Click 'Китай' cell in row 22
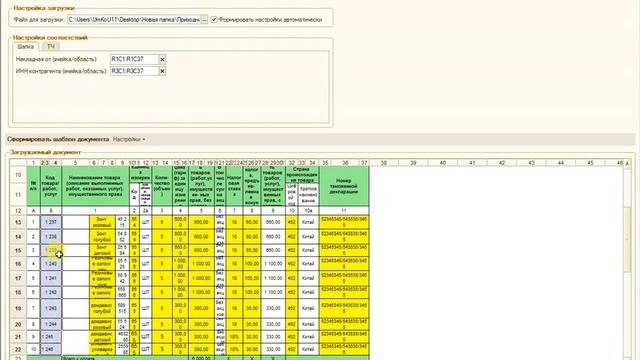The height and width of the screenshot is (360, 640). [308, 349]
